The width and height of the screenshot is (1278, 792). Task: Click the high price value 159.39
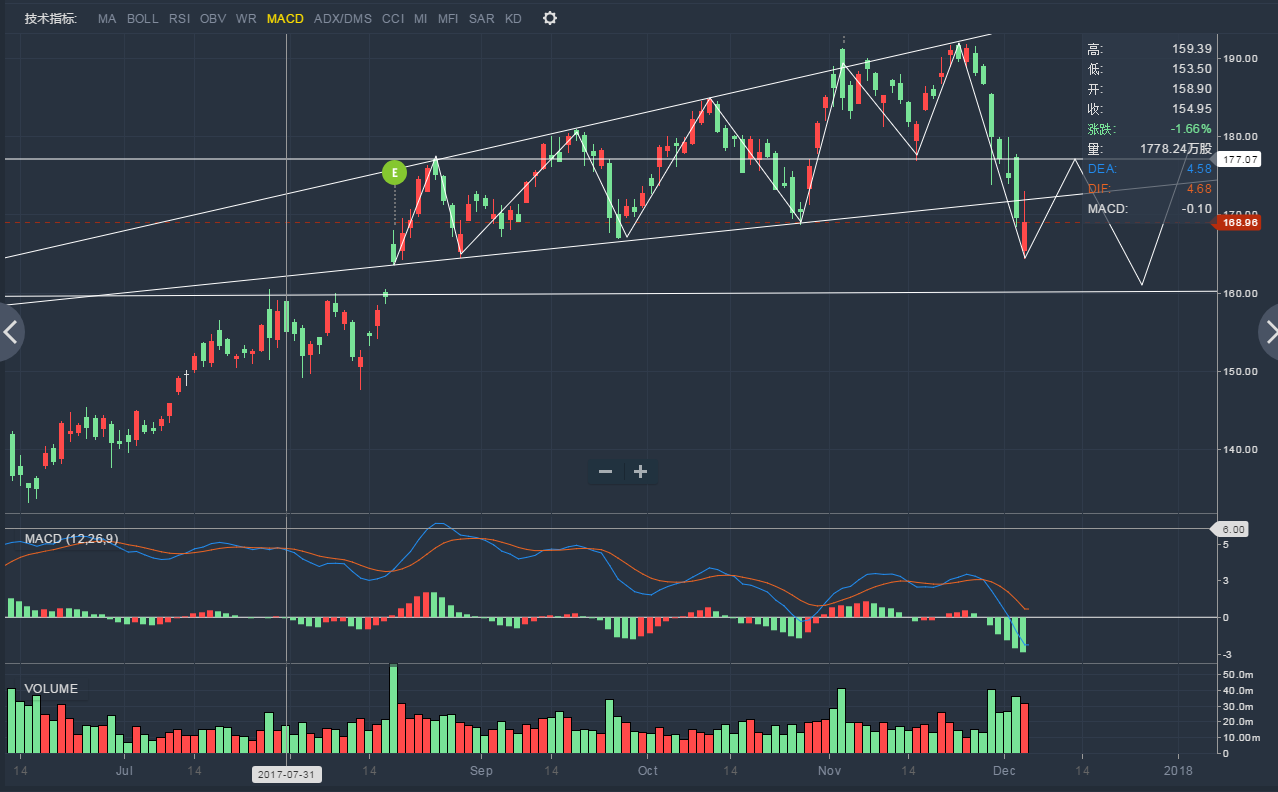coord(1192,49)
